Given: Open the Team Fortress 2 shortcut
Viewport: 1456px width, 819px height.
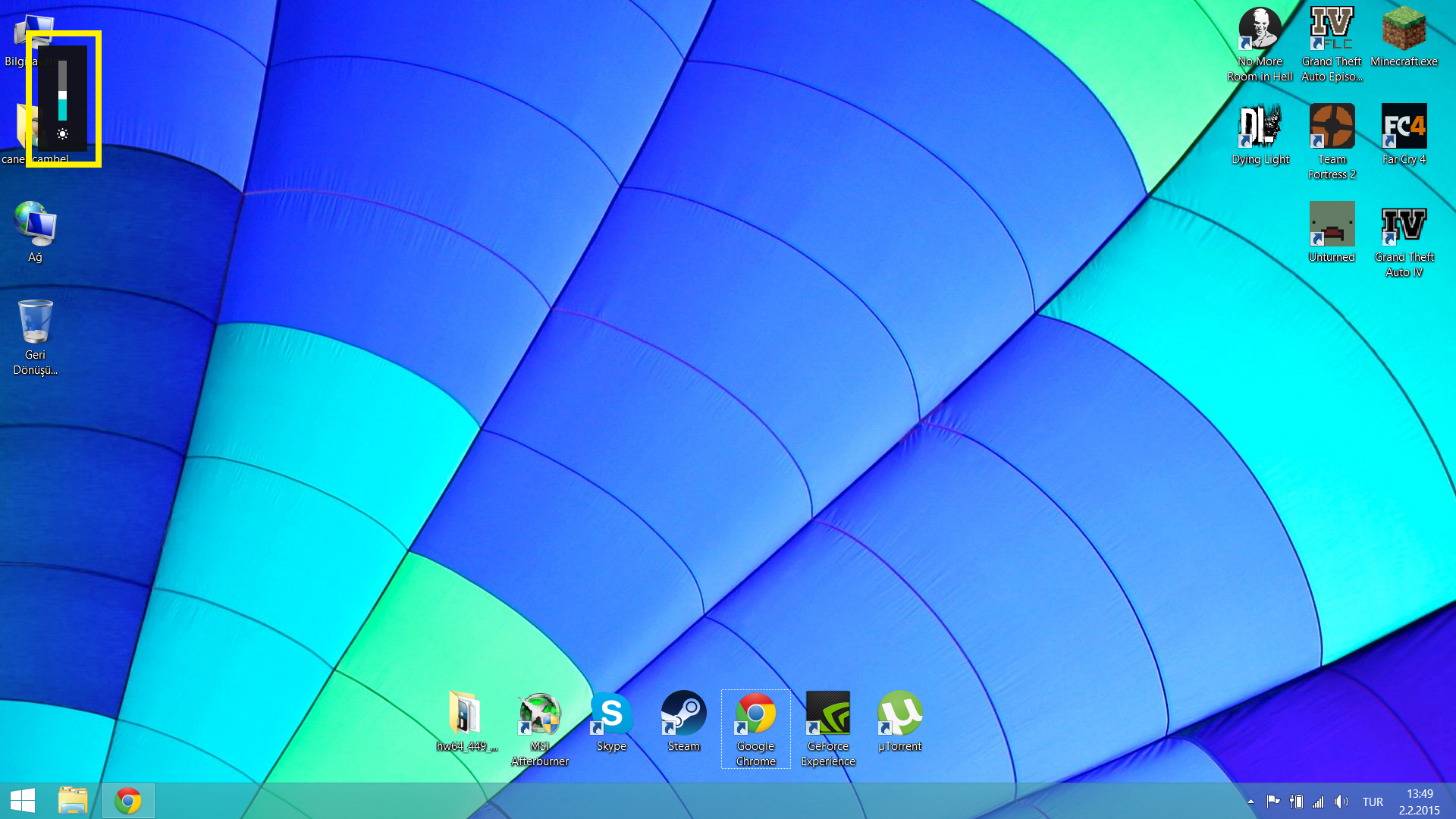Looking at the screenshot, I should click(1332, 142).
